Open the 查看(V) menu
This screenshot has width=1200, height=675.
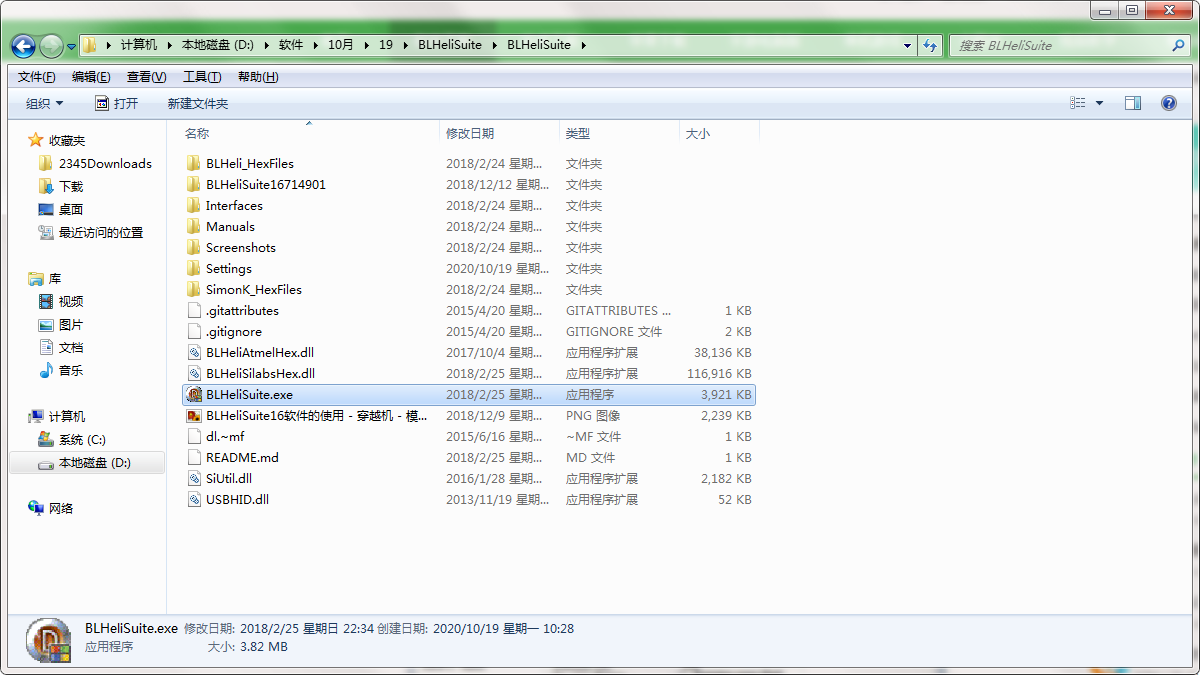coord(146,77)
